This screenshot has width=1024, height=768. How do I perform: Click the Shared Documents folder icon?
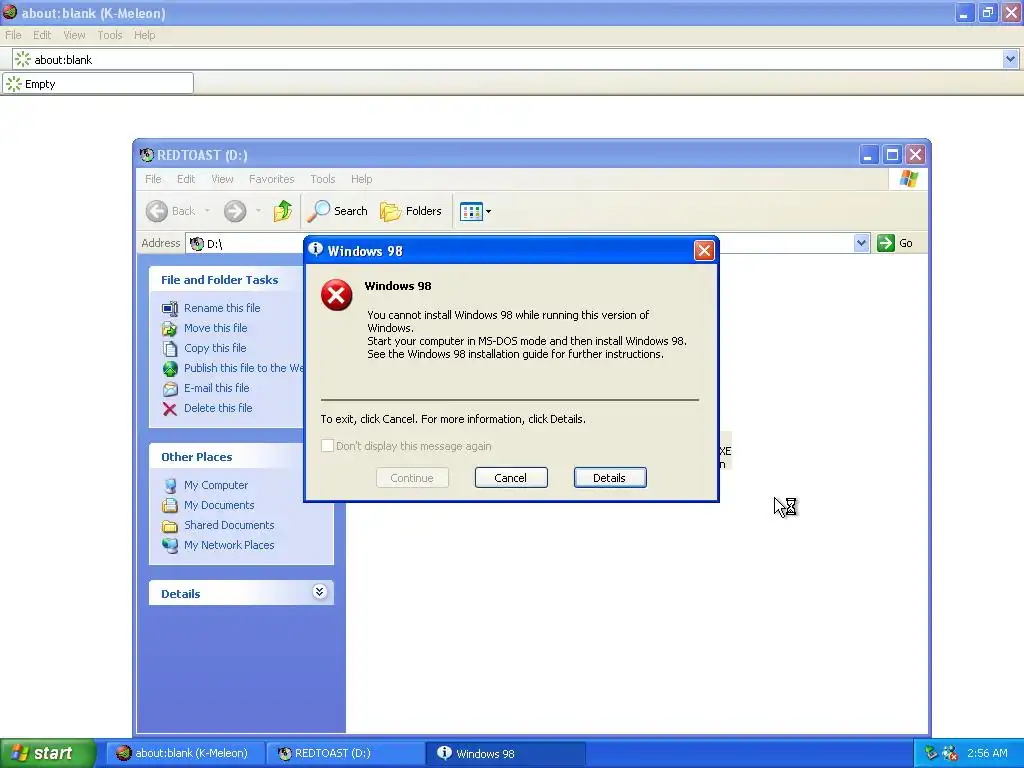170,526
